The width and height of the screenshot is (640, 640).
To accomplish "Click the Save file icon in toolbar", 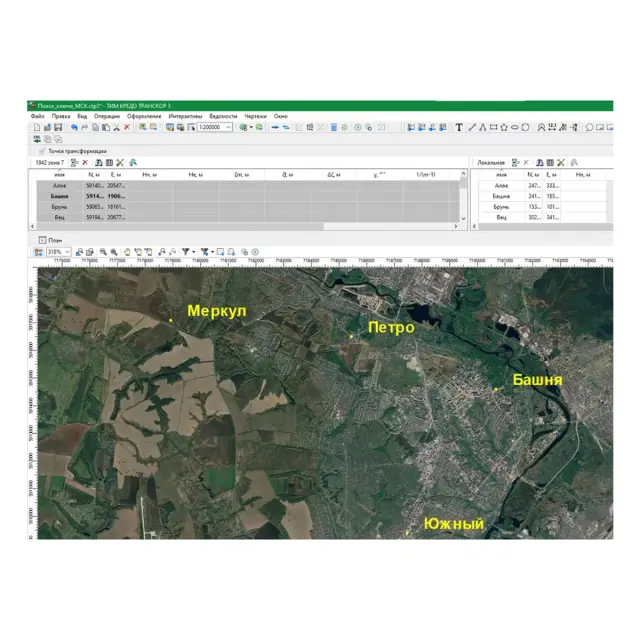I will tap(58, 128).
